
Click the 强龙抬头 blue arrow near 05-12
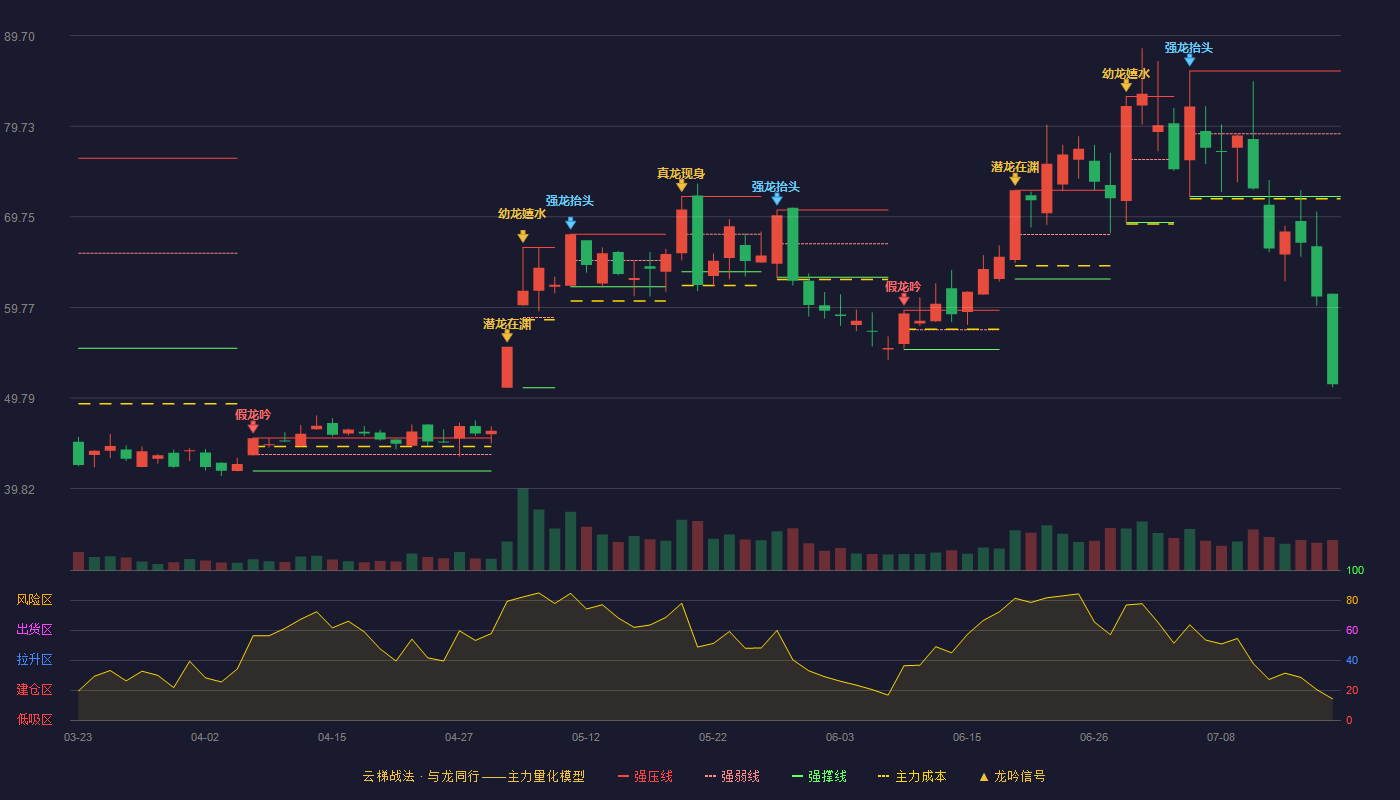click(570, 223)
